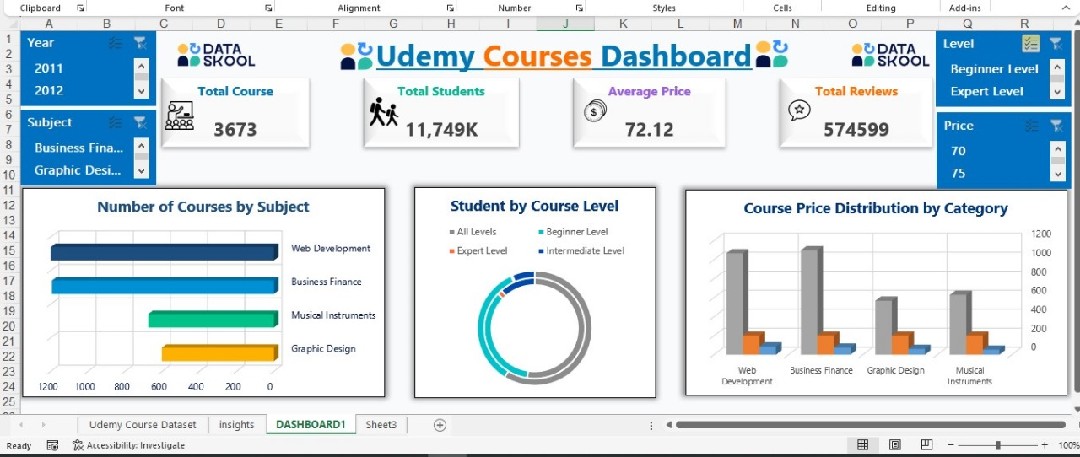Toggle multi-select in the Level slicer
This screenshot has width=1080, height=457.
tap(1030, 43)
